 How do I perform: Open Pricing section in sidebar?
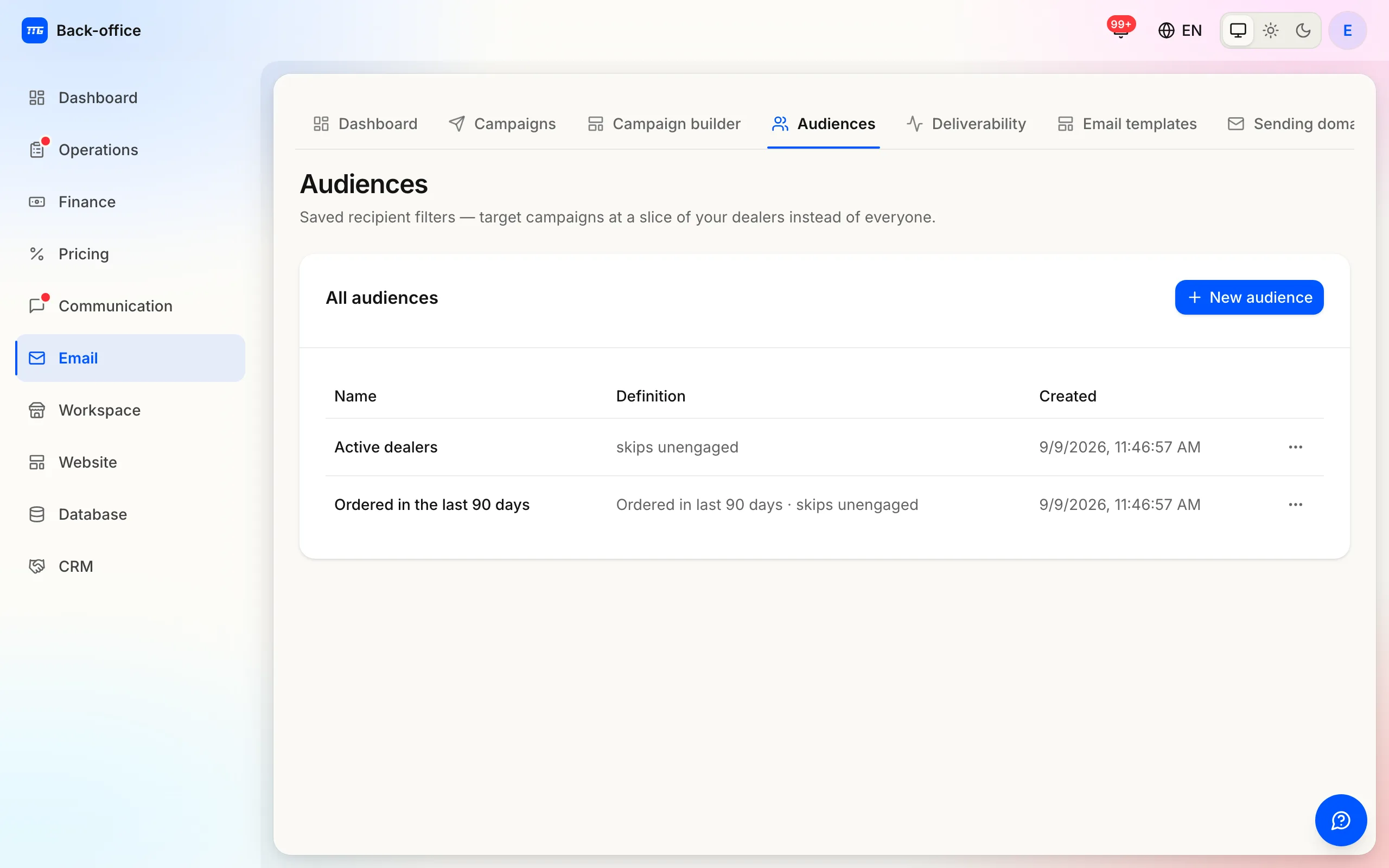point(130,254)
